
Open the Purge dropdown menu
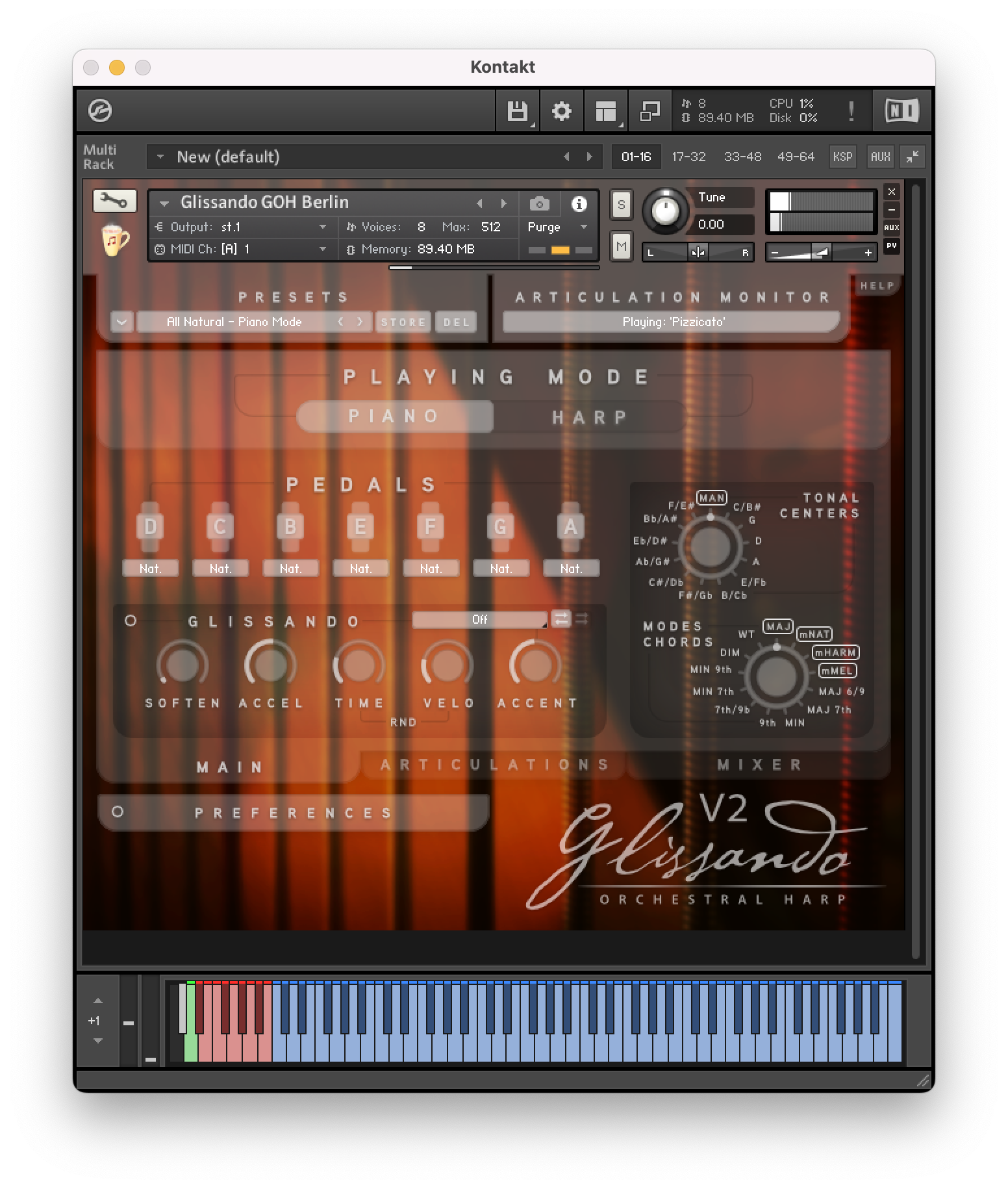click(557, 227)
